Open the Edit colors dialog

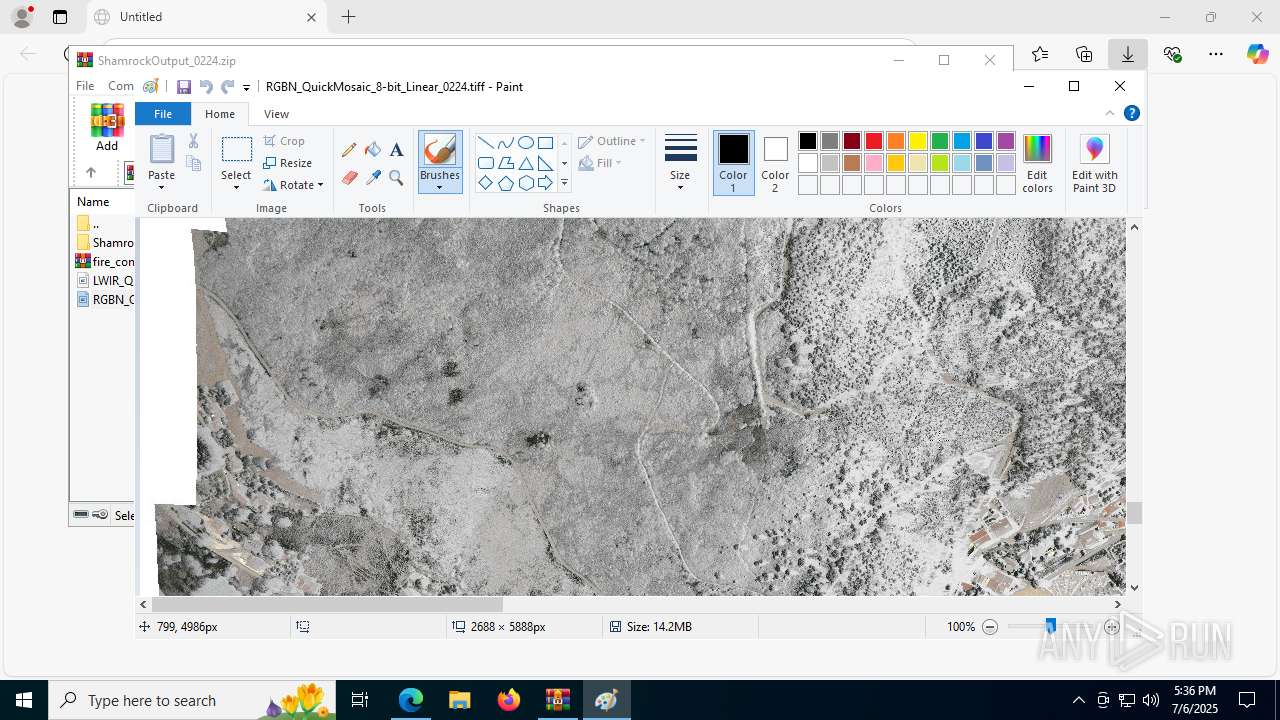(x=1037, y=163)
